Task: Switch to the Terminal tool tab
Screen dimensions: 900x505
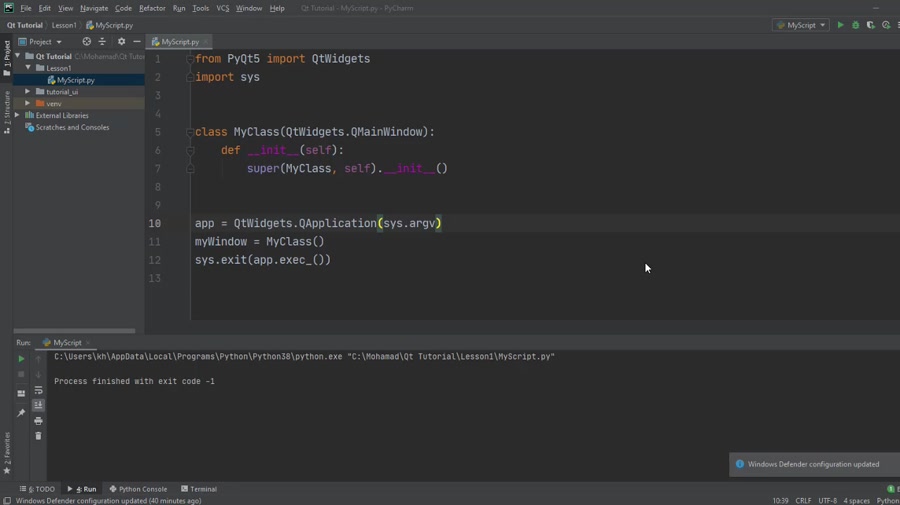Action: click(199, 489)
